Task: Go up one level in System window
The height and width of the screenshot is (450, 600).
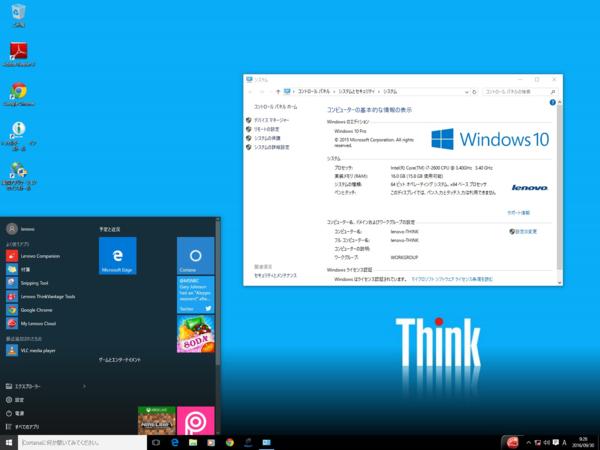Action: pyautogui.click(x=278, y=91)
